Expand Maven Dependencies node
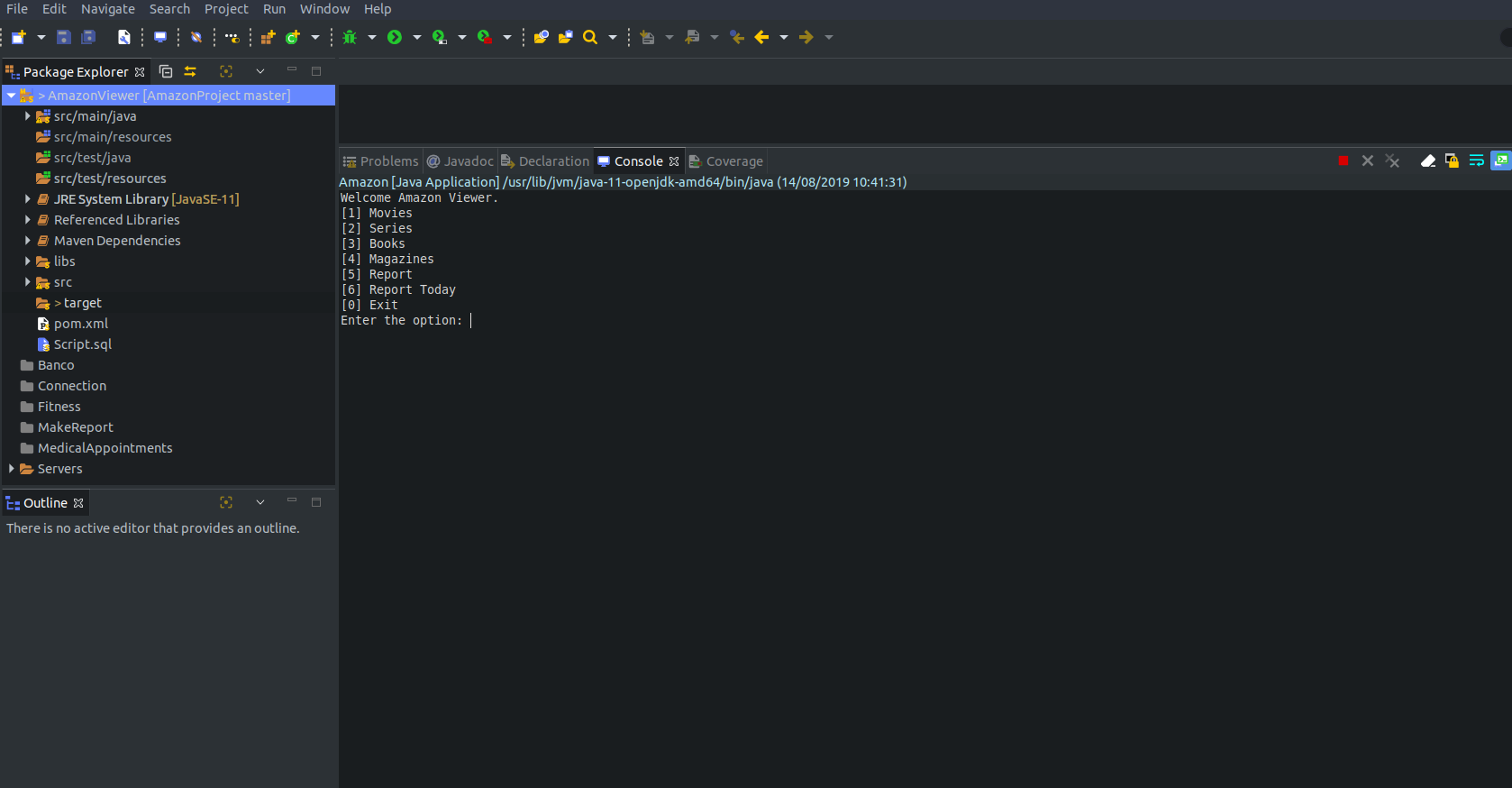 coord(27,241)
